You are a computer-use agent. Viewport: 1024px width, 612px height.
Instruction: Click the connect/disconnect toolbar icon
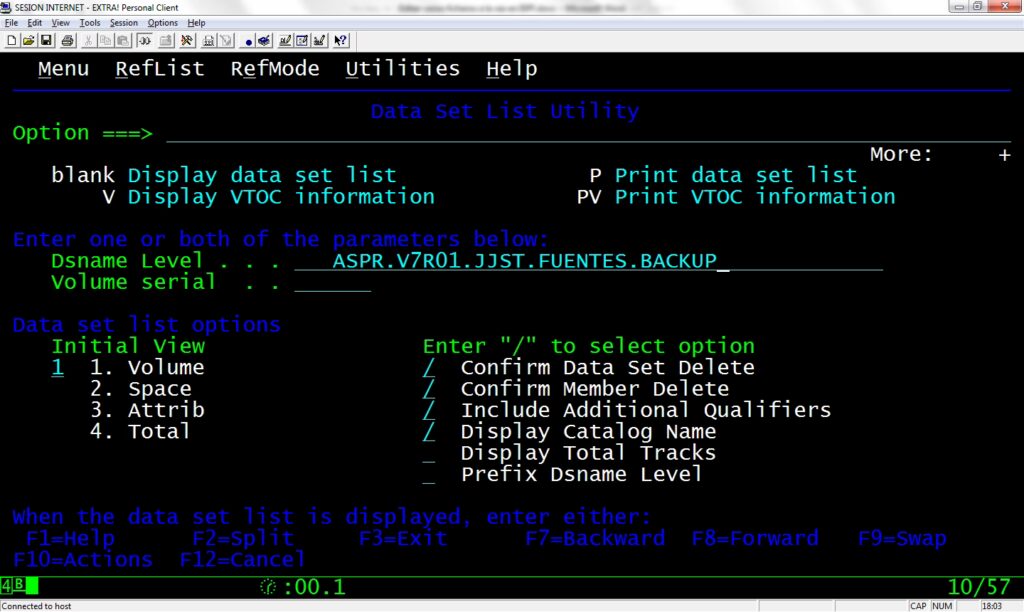pyautogui.click(x=144, y=41)
